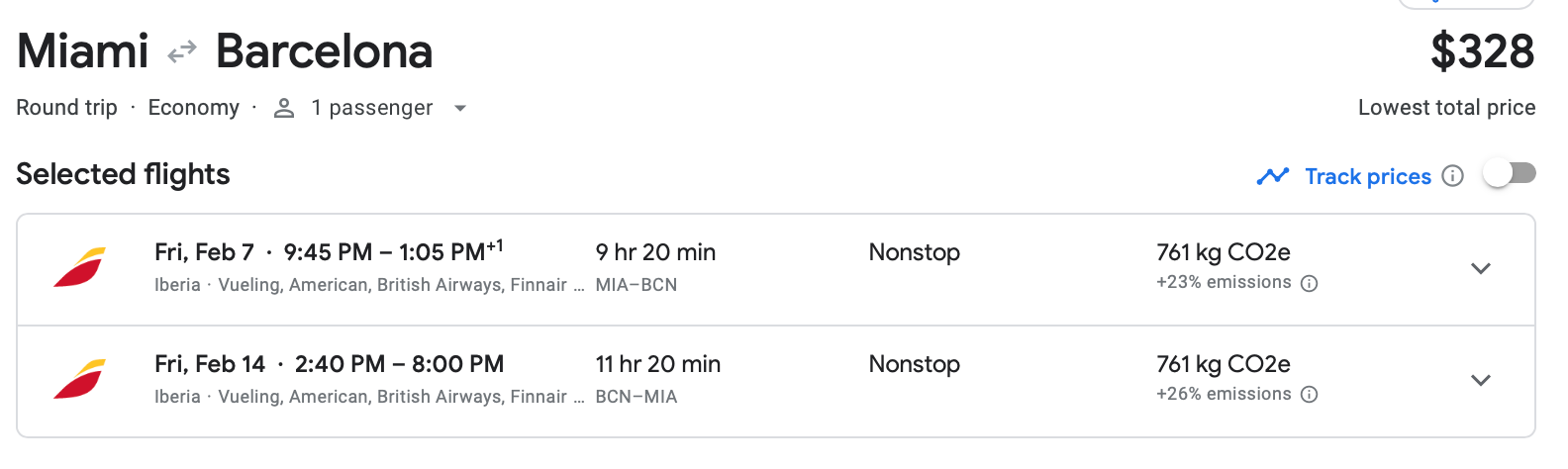Viewport: 1568px width, 469px height.
Task: Click the $328 lowest total price
Action: [1482, 51]
